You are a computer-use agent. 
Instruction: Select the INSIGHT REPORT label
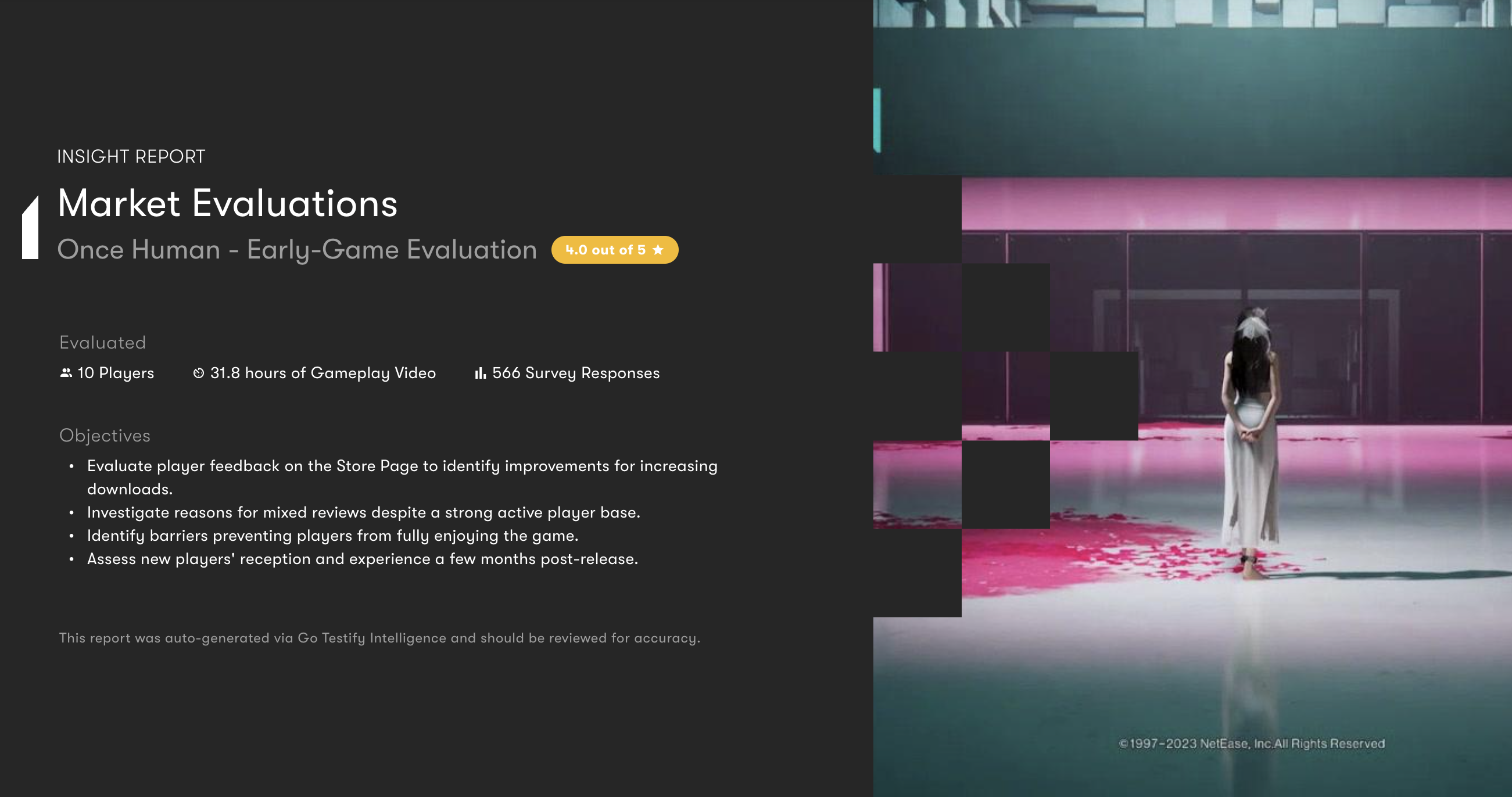click(x=131, y=157)
